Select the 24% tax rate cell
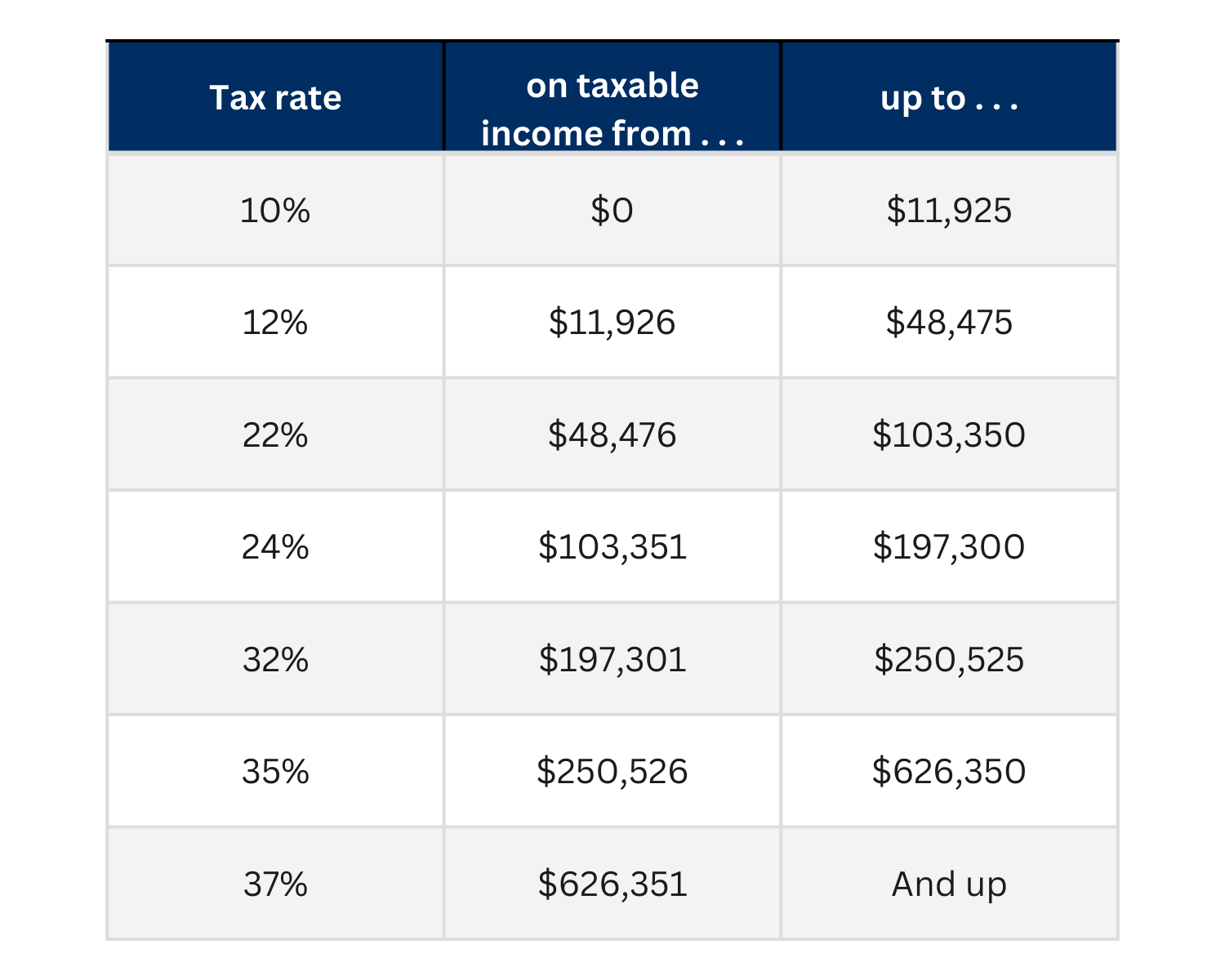This screenshot has height=980, width=1225. tap(275, 546)
